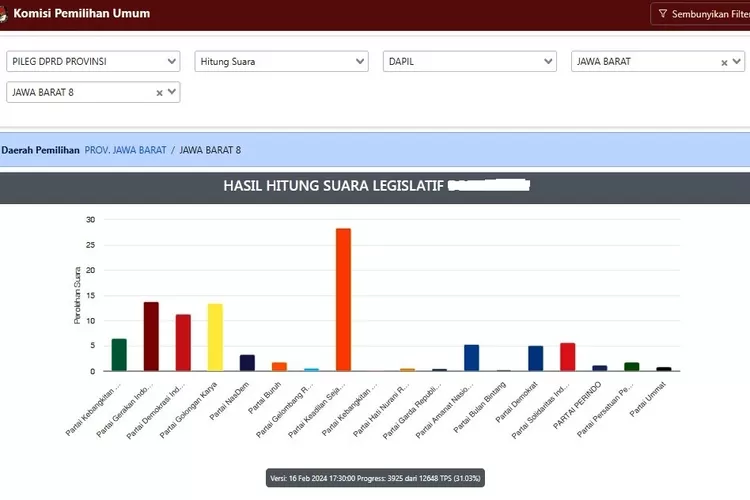Click the Partai Buruh axis label
Screen dimensions: 750x500
(x=265, y=398)
